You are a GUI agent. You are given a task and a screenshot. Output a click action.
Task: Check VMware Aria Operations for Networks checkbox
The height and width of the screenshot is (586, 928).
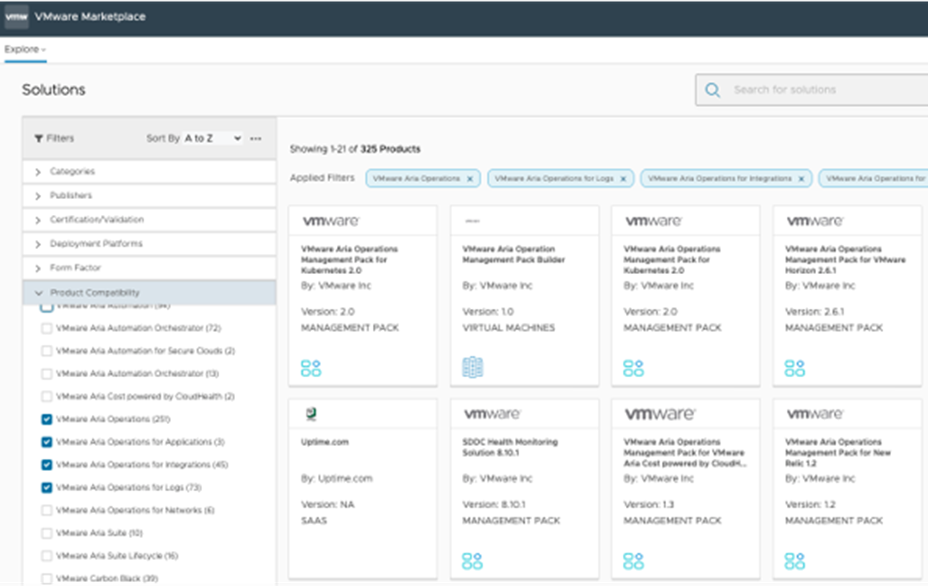pos(47,511)
